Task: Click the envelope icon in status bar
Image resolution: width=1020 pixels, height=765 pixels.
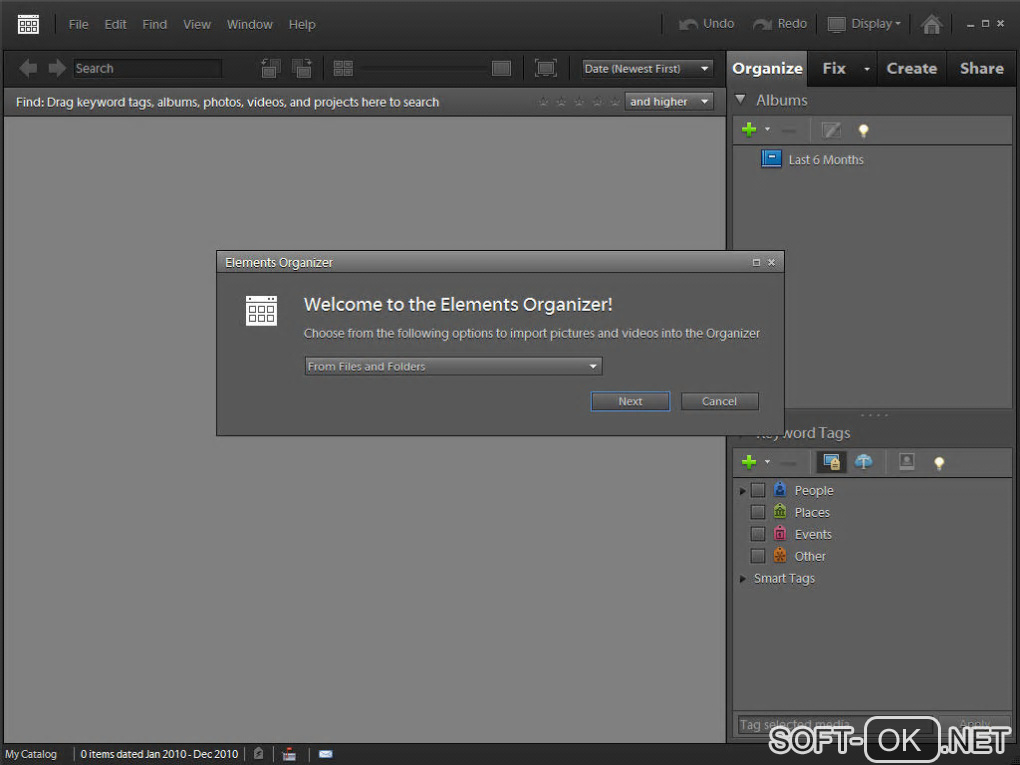Action: coord(325,754)
